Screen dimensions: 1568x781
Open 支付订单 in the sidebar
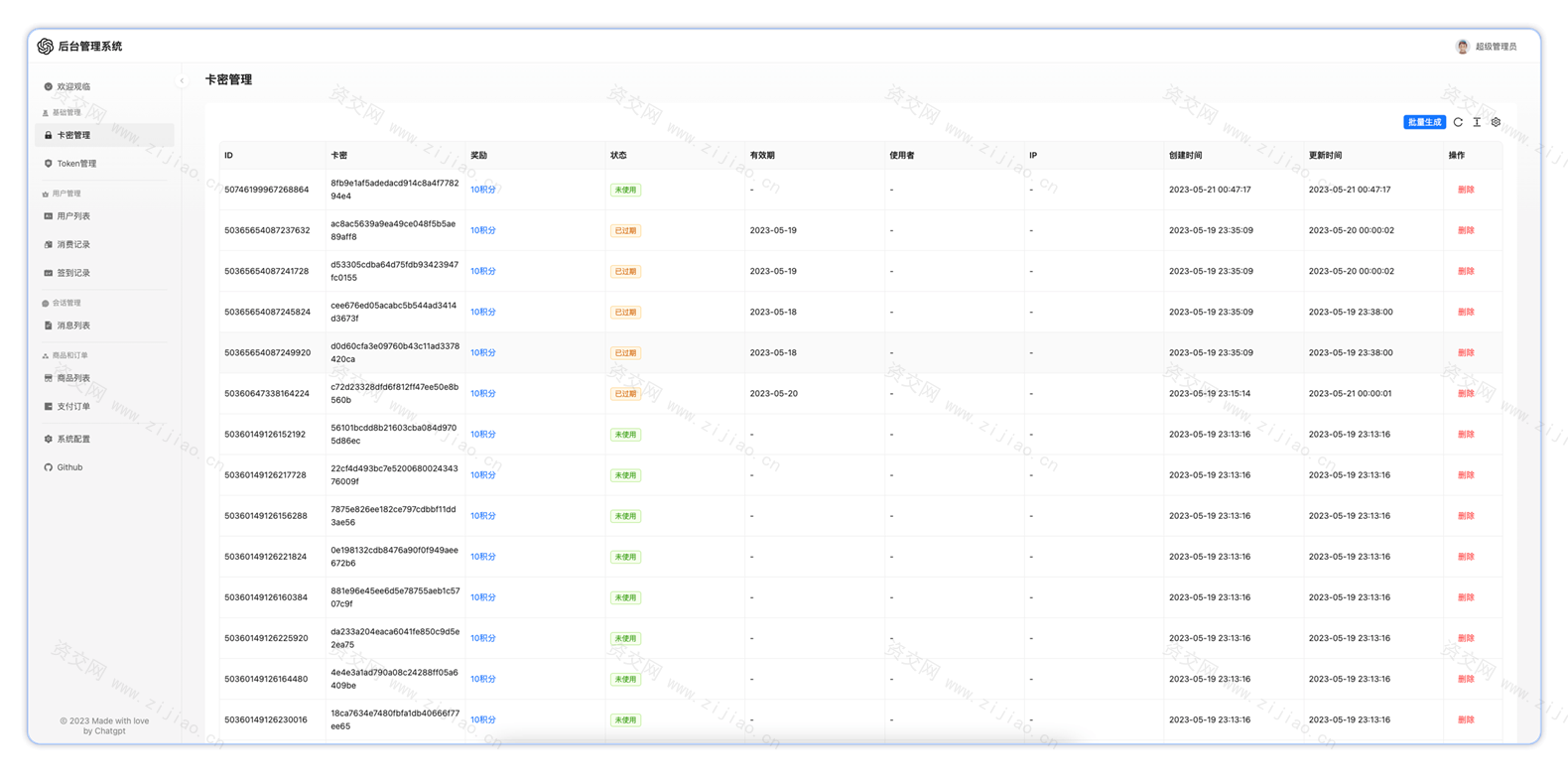[104, 406]
